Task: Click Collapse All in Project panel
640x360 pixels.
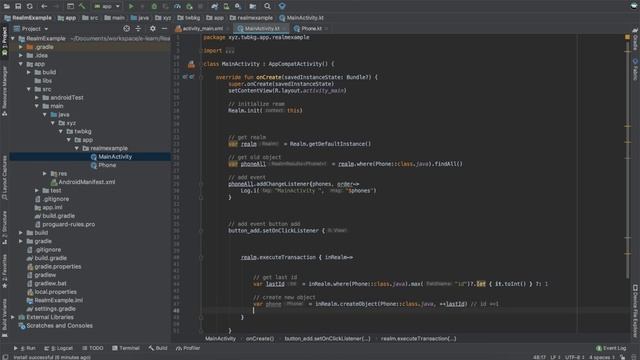Action: pos(138,29)
